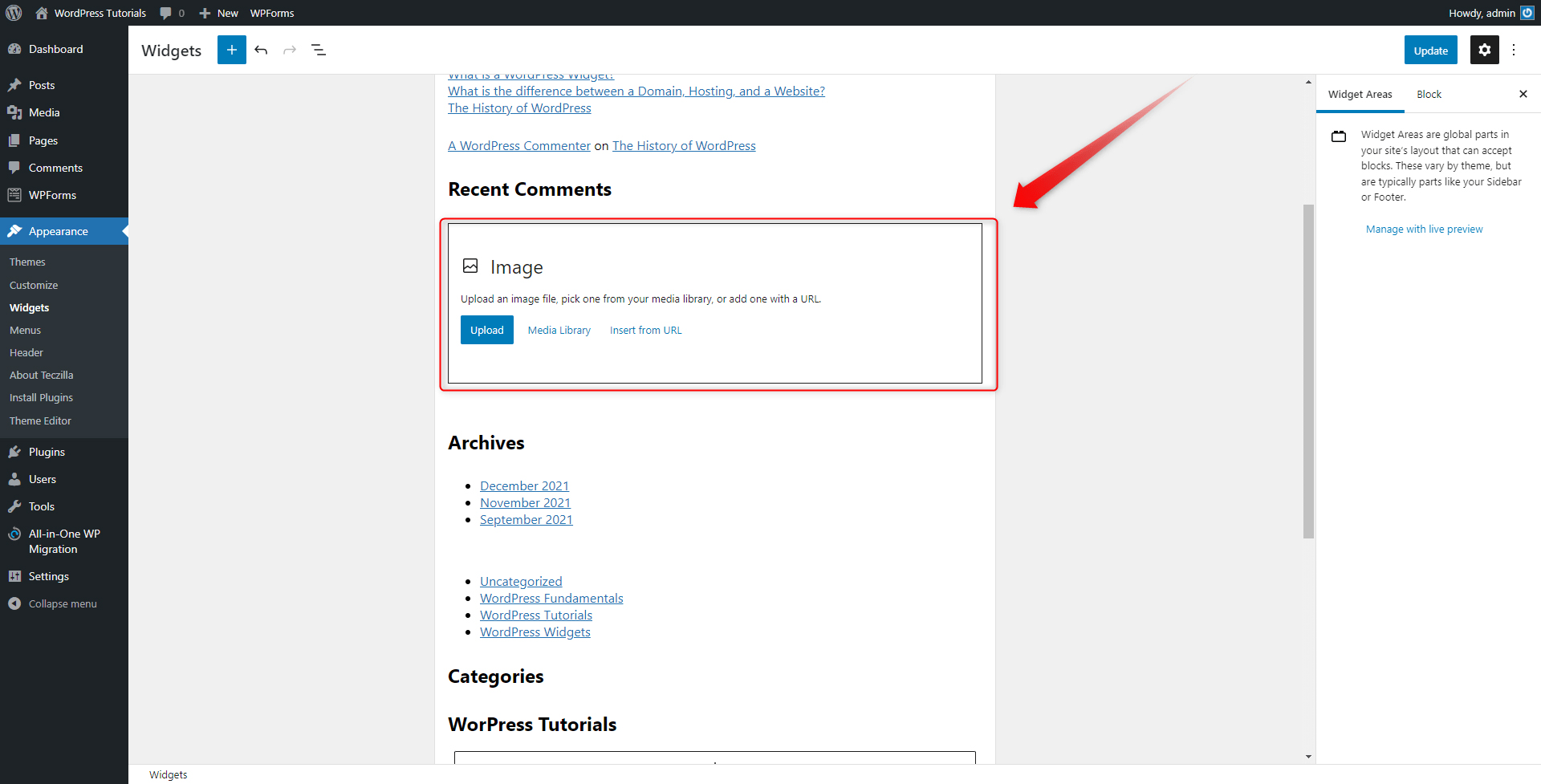Open the block list view
Screen dimensions: 1541x784
tap(319, 50)
